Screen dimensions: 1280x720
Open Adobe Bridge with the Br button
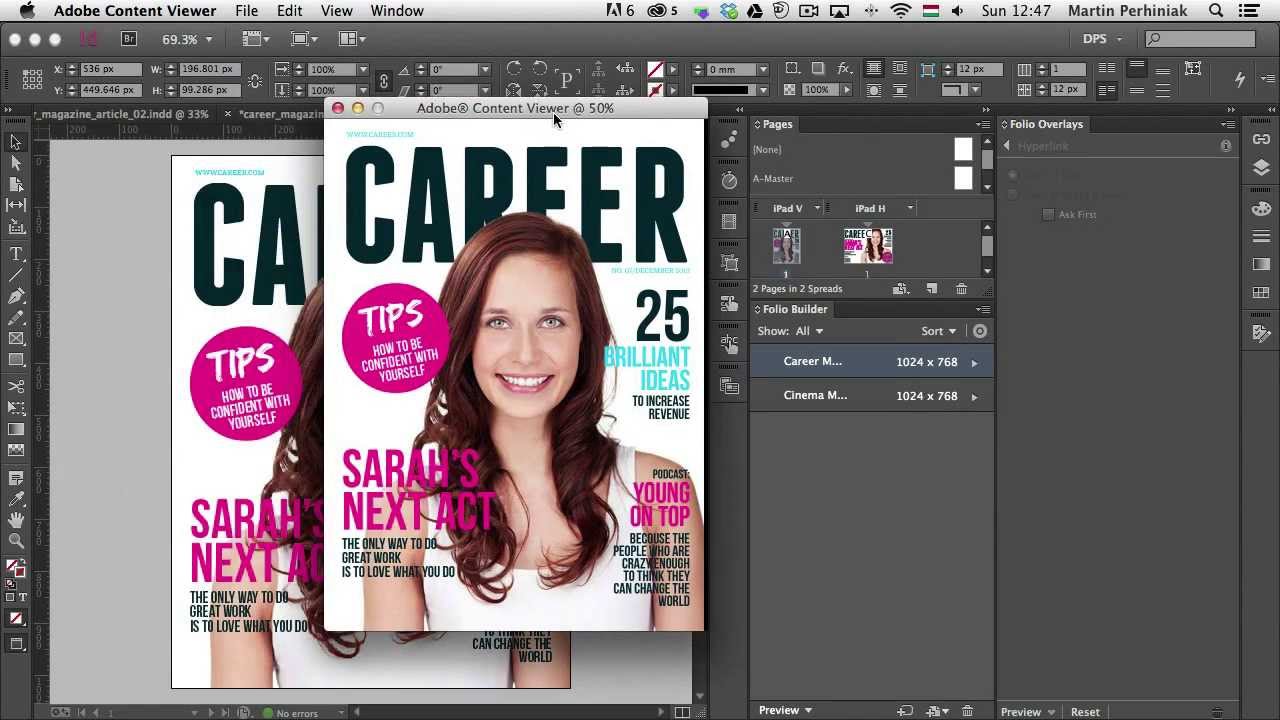click(129, 39)
